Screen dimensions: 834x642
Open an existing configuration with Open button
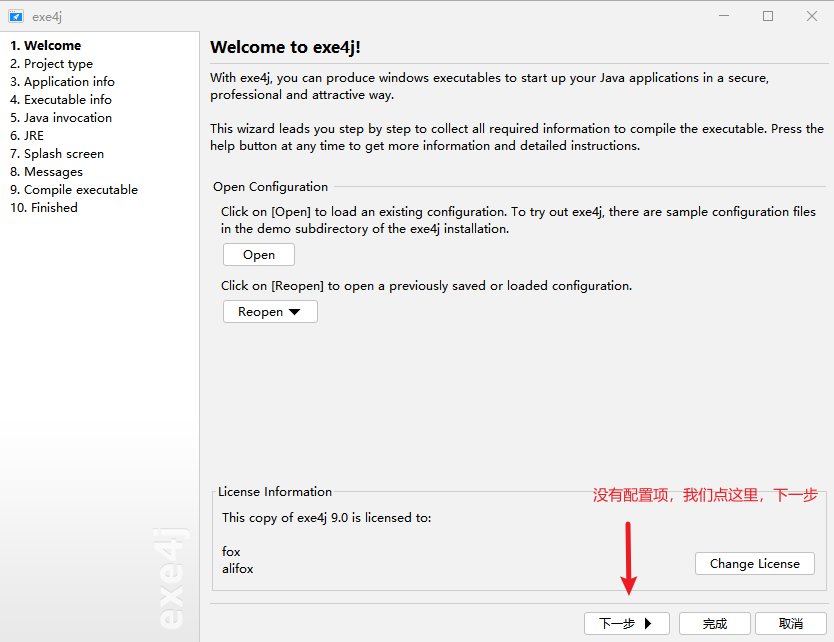tap(259, 255)
